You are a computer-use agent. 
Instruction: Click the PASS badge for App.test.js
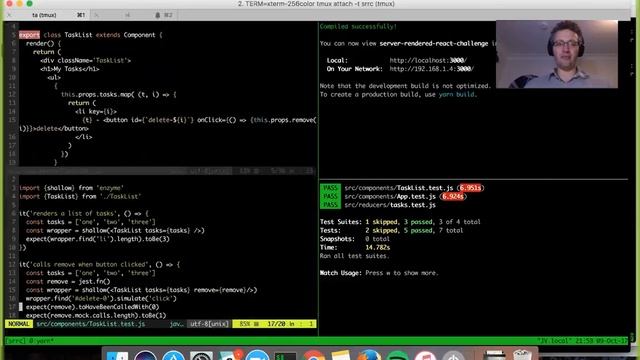tap(330, 196)
